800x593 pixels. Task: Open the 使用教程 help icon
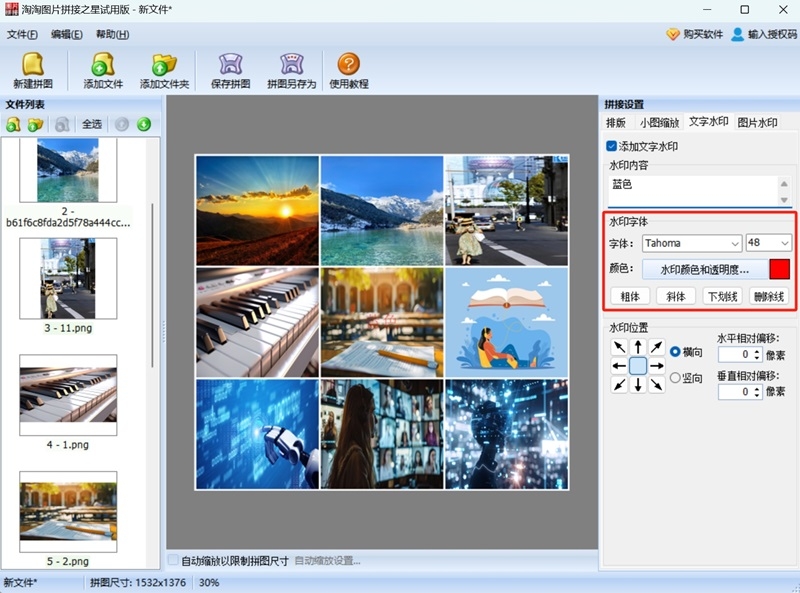pyautogui.click(x=348, y=70)
